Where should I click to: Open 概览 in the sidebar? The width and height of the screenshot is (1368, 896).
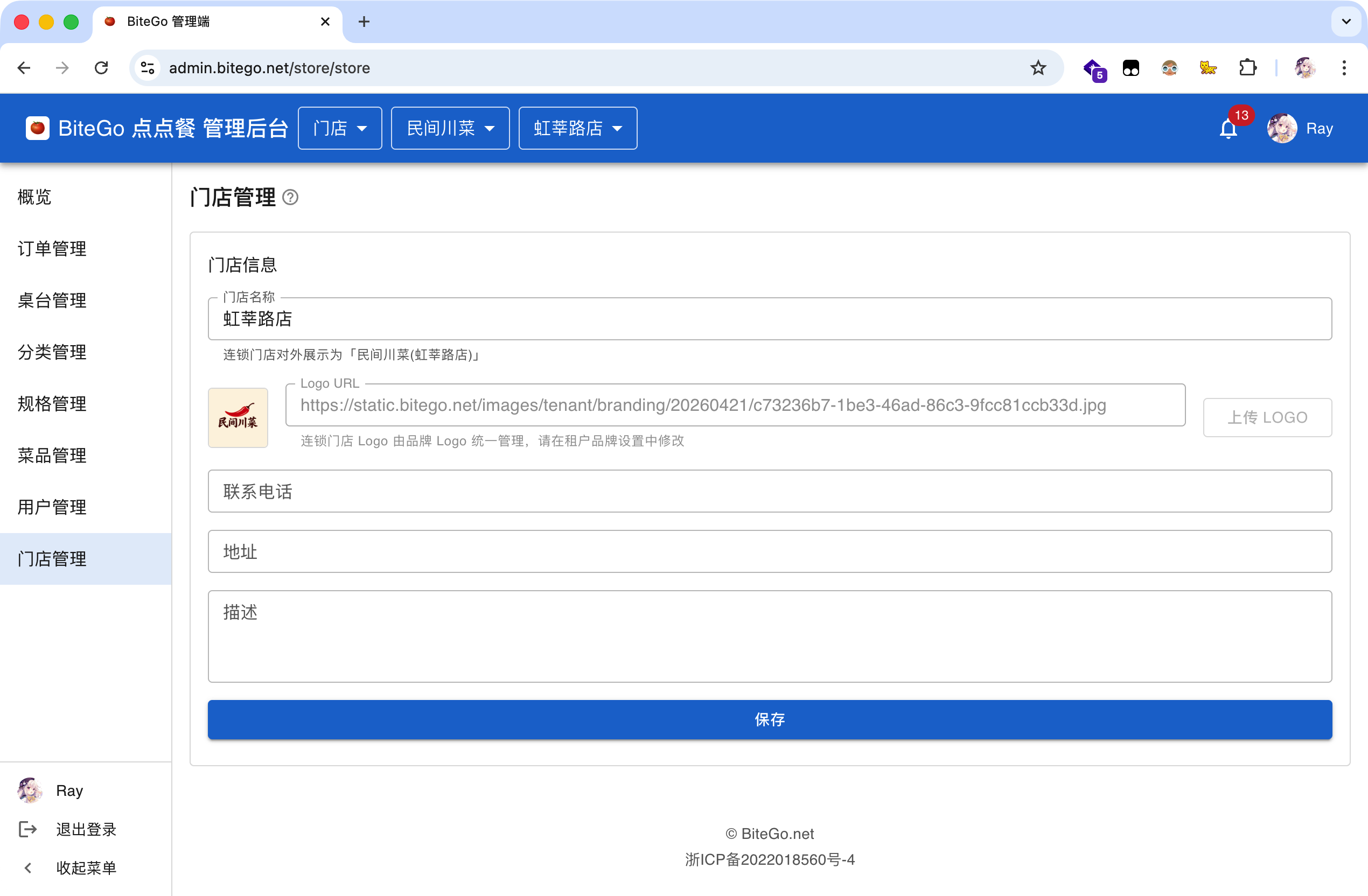click(x=86, y=197)
